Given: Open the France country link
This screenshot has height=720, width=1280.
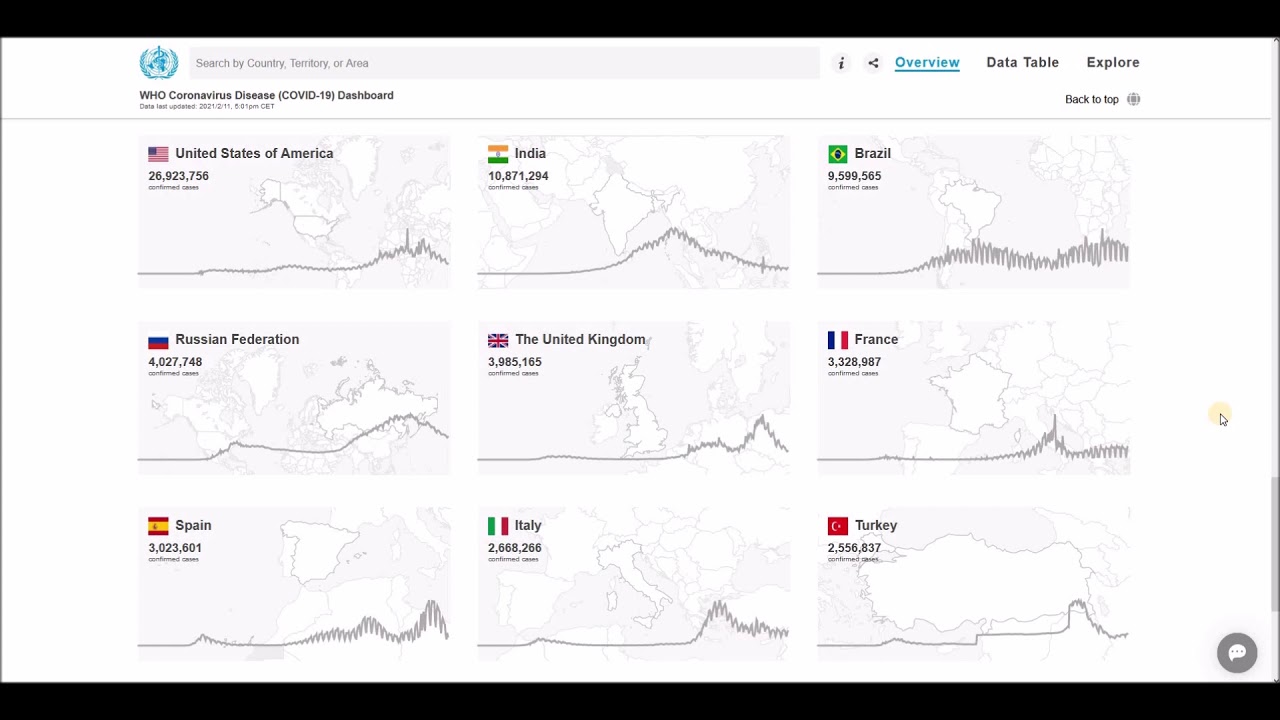Looking at the screenshot, I should click(876, 339).
